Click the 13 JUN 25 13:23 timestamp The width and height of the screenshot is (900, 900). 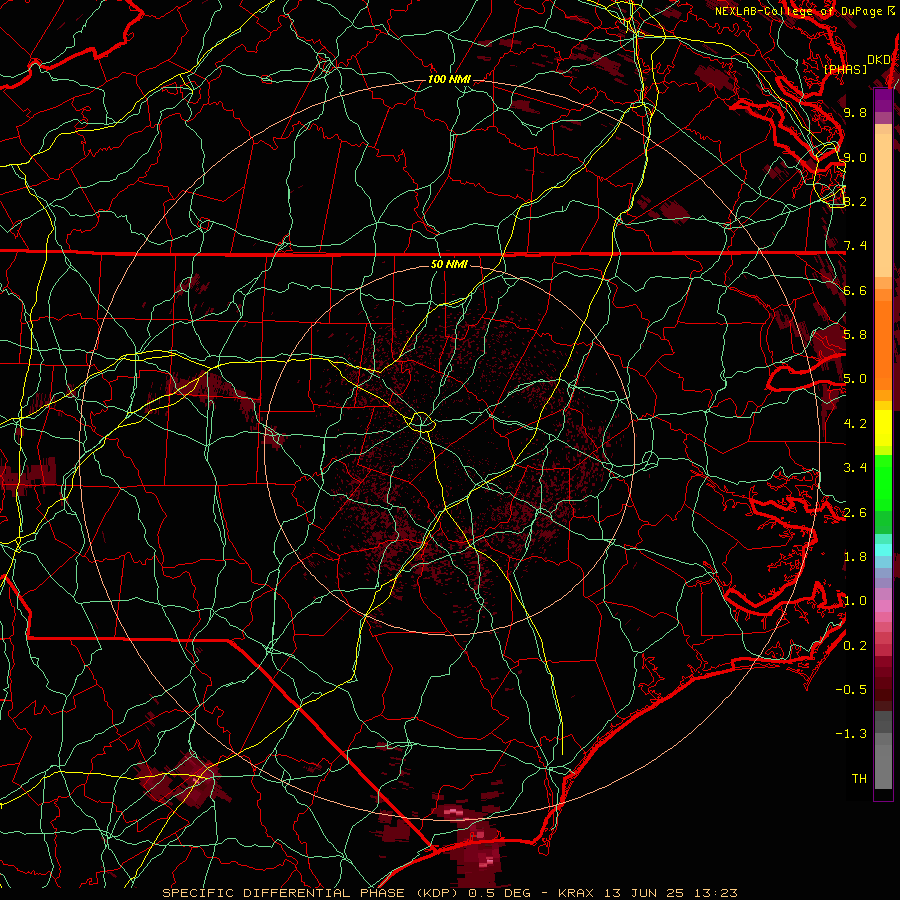point(670,893)
